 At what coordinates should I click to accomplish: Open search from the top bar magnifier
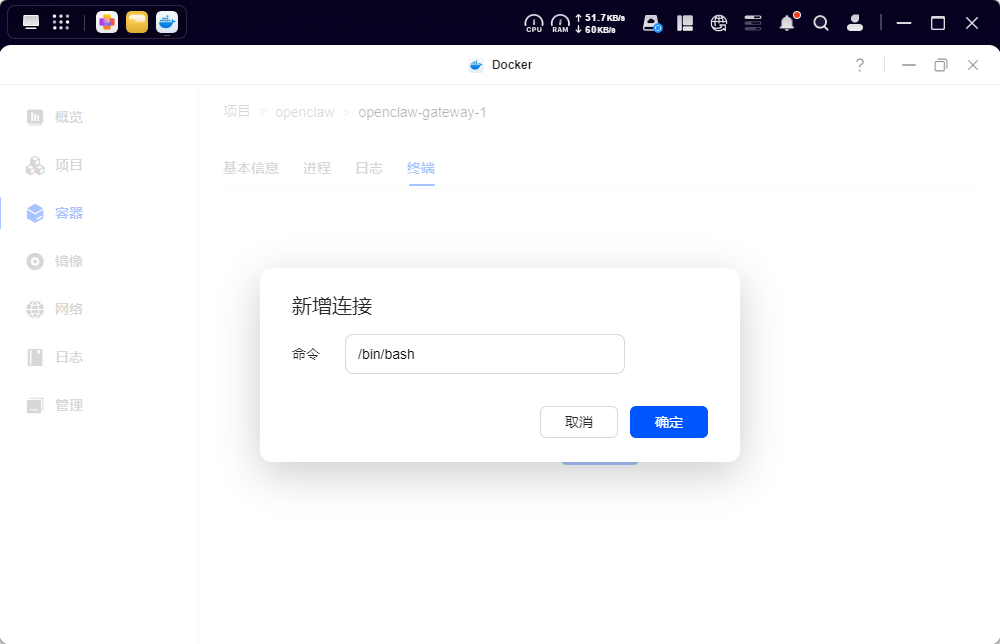(821, 22)
